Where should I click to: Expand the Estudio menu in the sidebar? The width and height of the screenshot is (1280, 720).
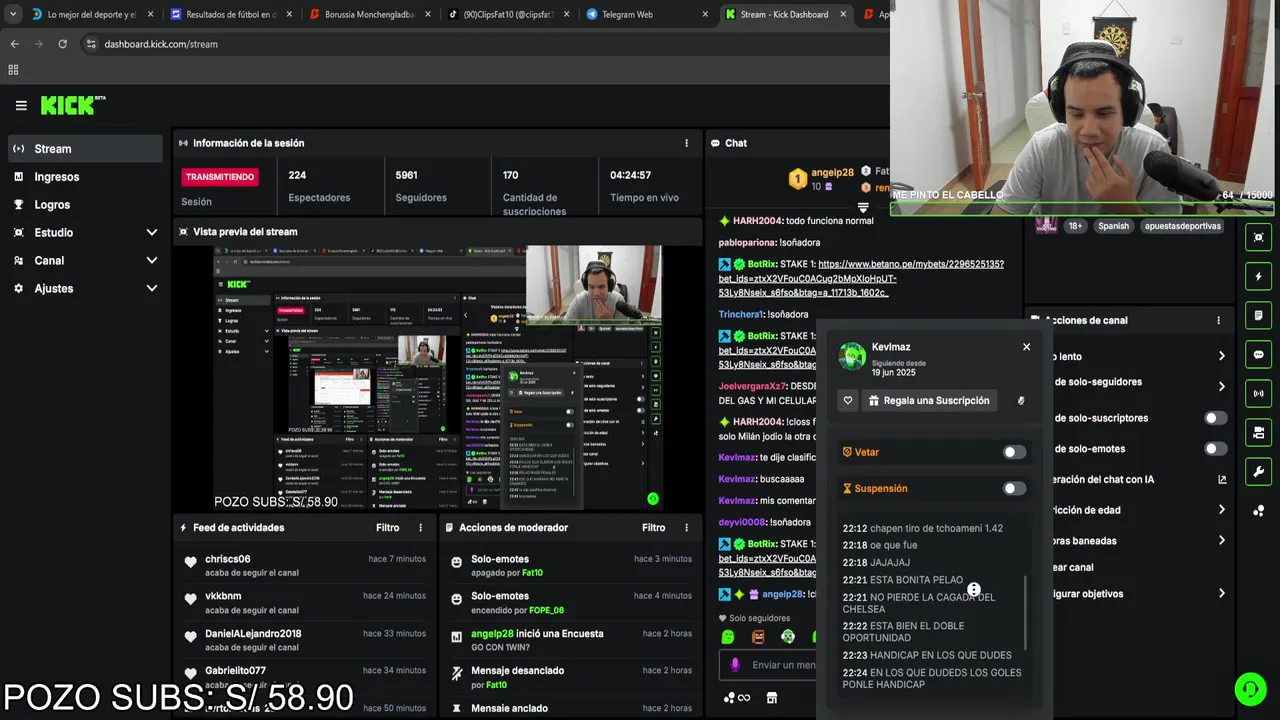(x=152, y=232)
